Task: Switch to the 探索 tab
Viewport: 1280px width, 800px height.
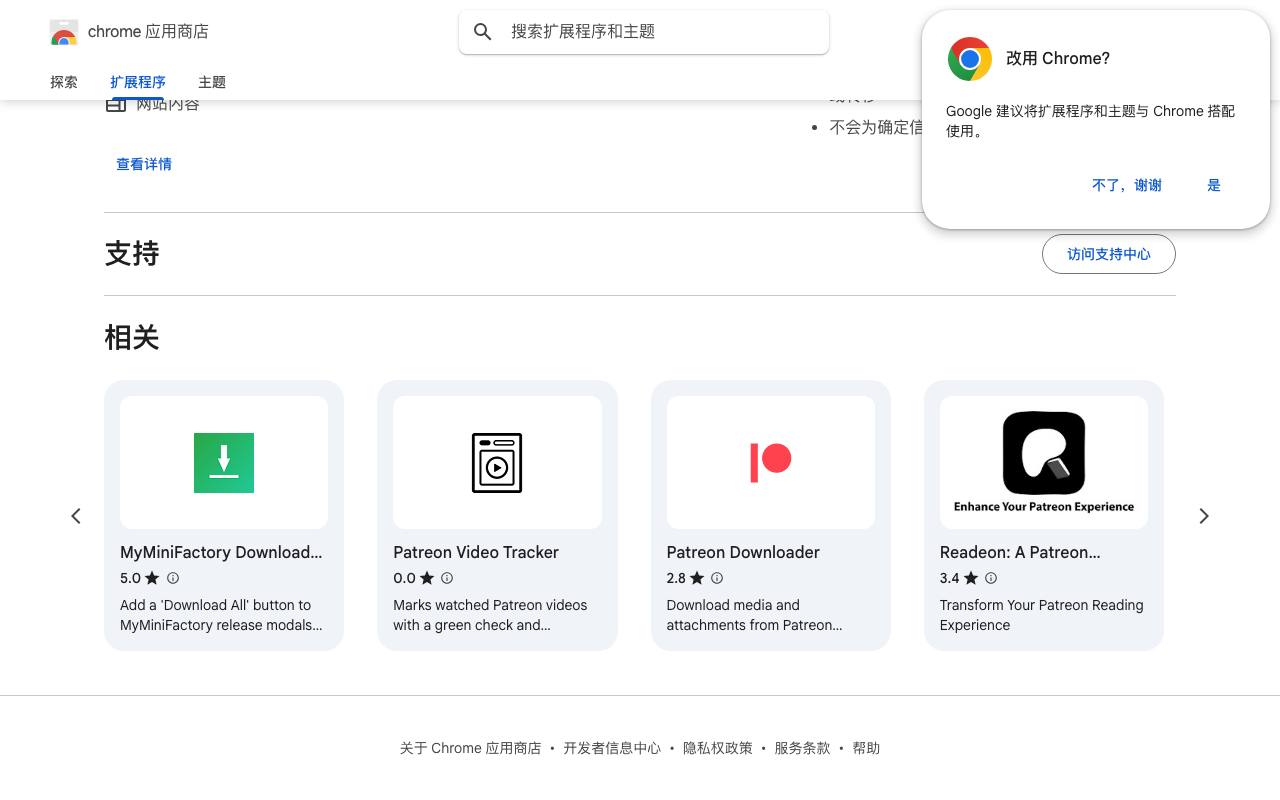Action: click(64, 82)
